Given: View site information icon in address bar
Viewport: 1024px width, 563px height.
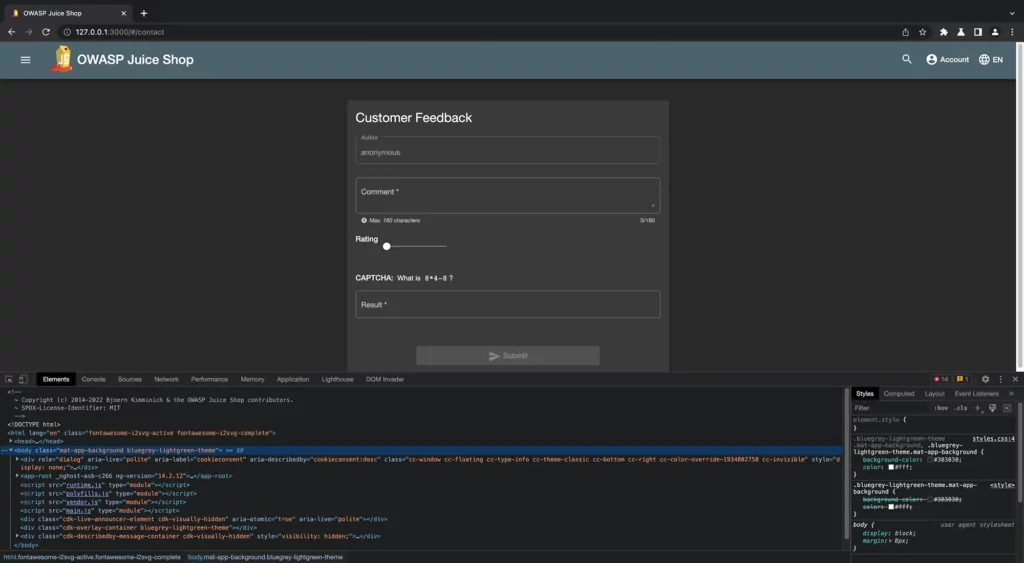Looking at the screenshot, I should [x=67, y=32].
